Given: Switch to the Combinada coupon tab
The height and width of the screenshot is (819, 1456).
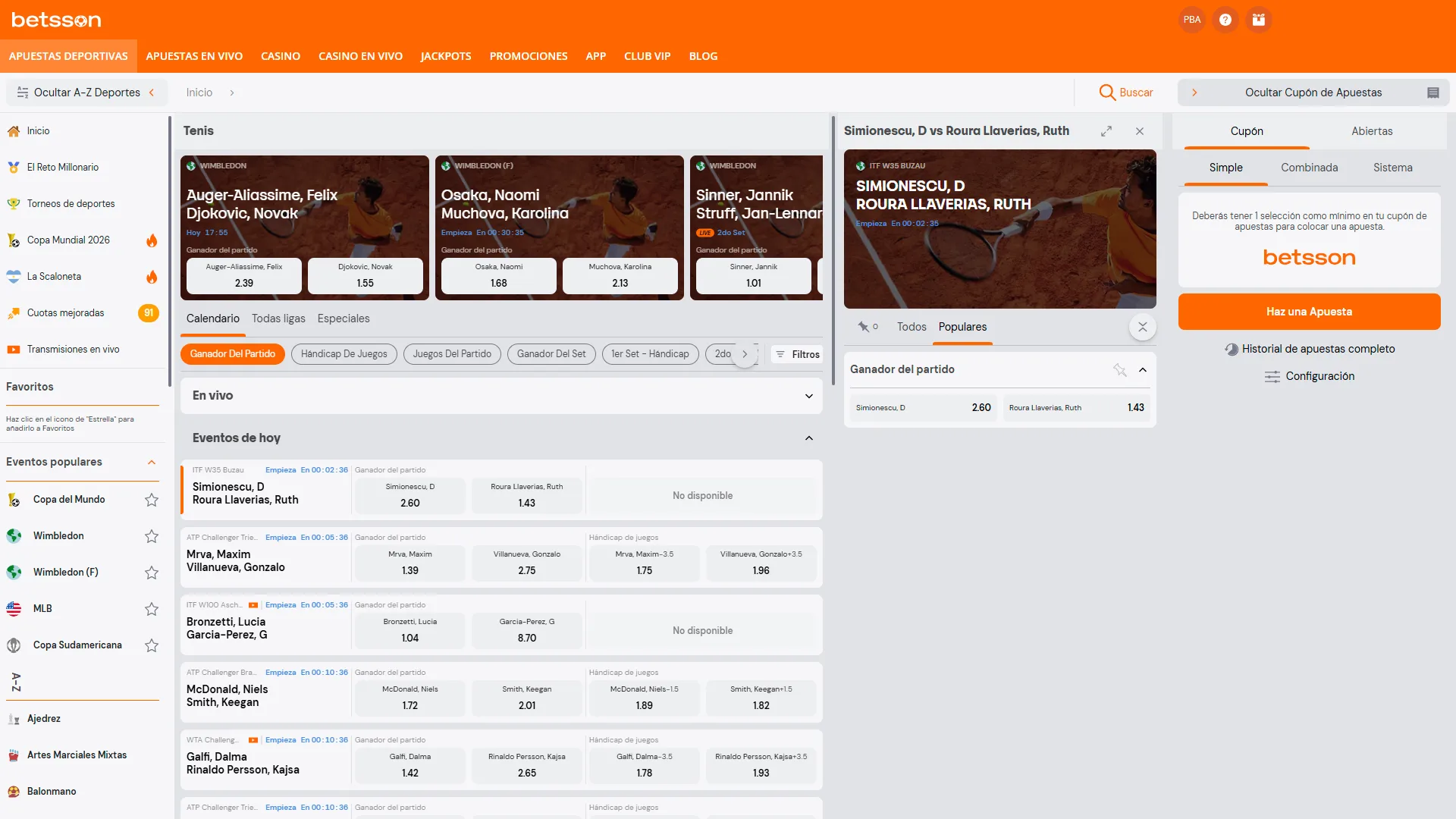Looking at the screenshot, I should click(x=1309, y=168).
